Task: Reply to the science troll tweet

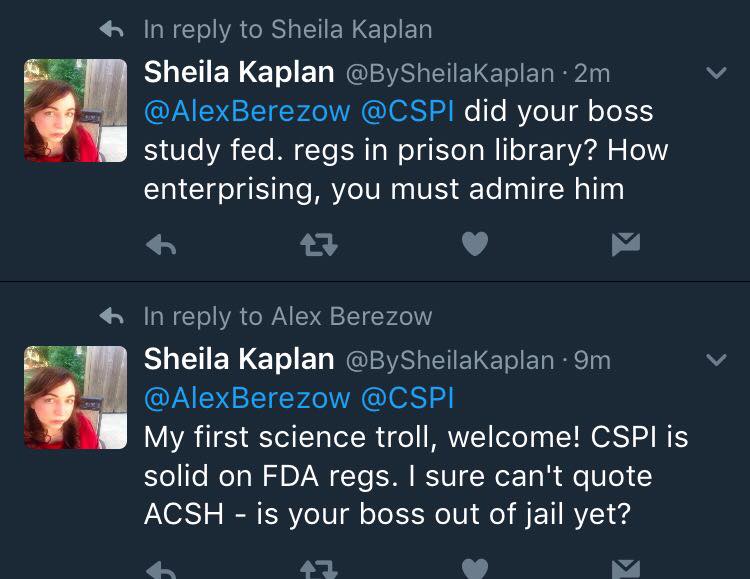Action: coord(161,569)
